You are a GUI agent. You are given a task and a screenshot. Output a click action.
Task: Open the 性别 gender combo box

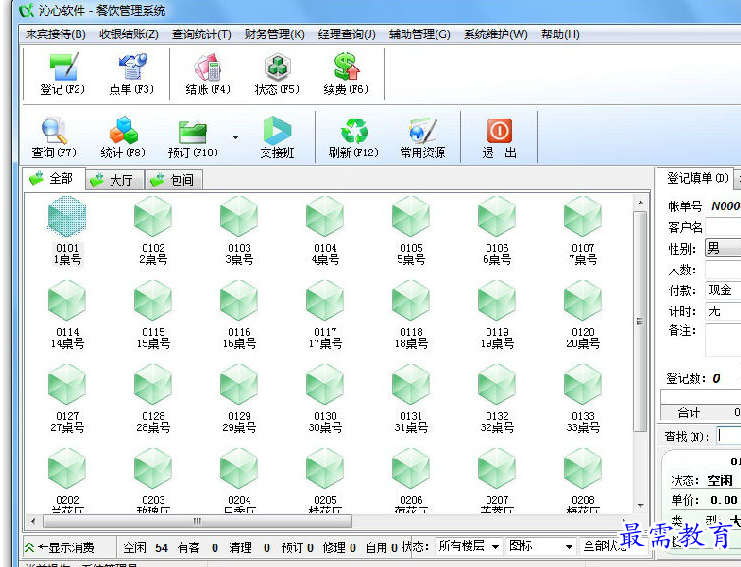(x=723, y=248)
